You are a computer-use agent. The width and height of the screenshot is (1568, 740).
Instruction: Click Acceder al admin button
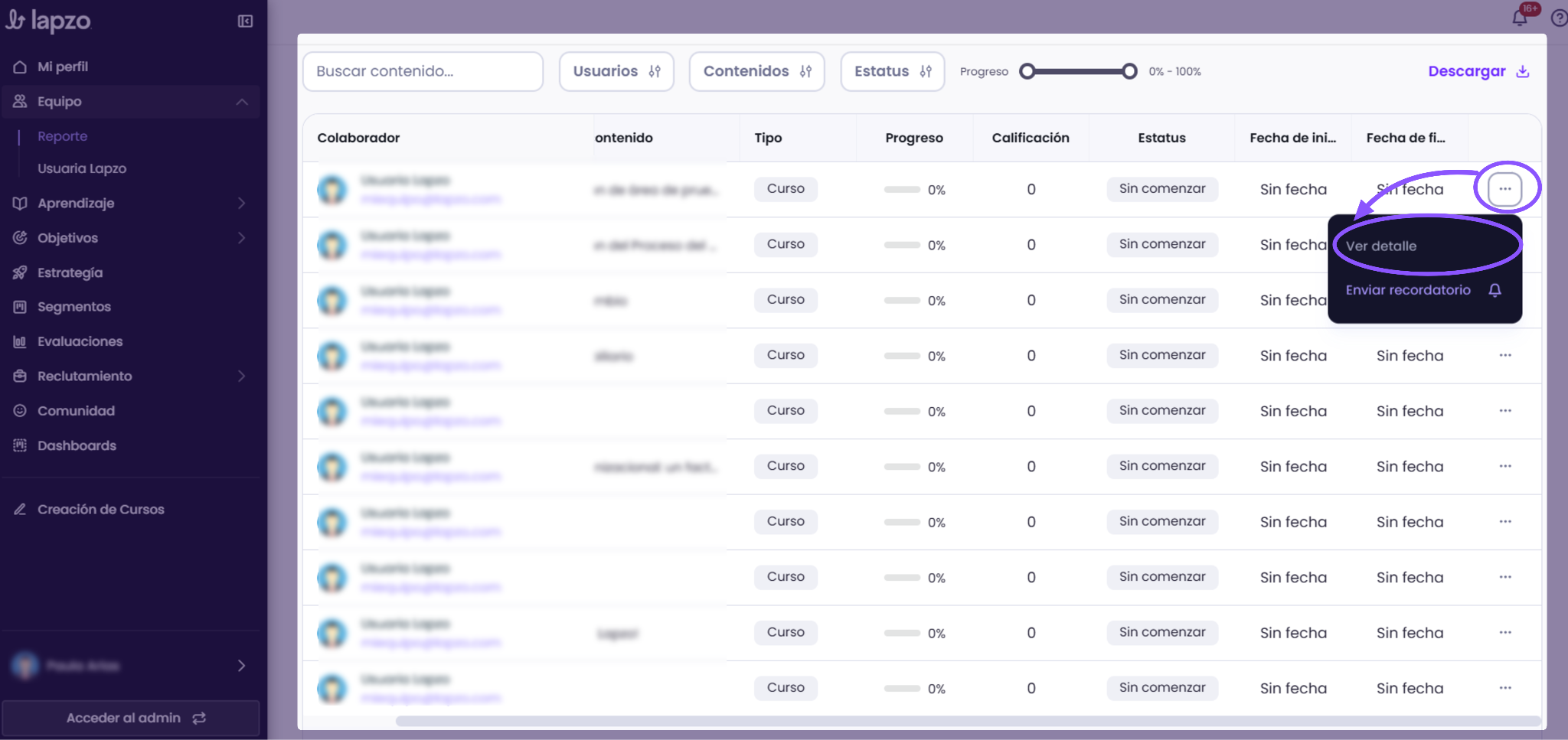[x=131, y=718]
